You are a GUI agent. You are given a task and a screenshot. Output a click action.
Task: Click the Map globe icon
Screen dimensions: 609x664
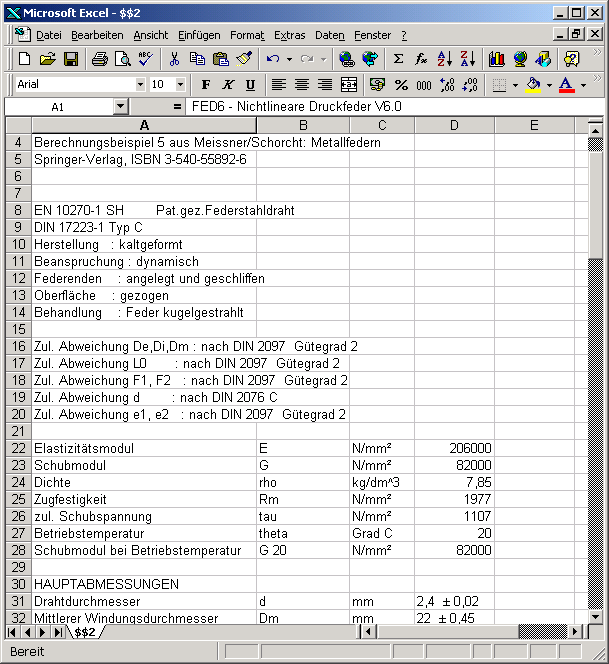pos(520,59)
